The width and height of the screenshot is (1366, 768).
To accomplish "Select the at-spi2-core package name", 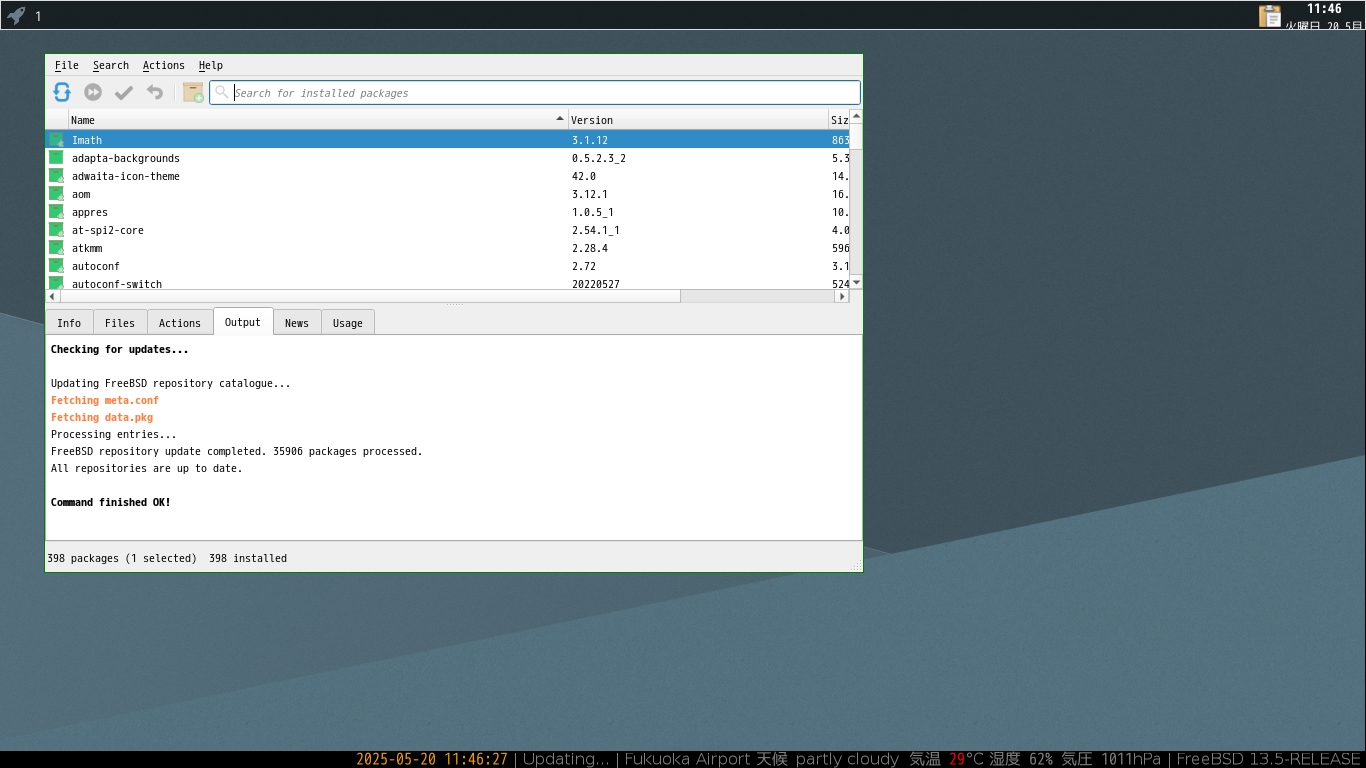I will [x=108, y=230].
